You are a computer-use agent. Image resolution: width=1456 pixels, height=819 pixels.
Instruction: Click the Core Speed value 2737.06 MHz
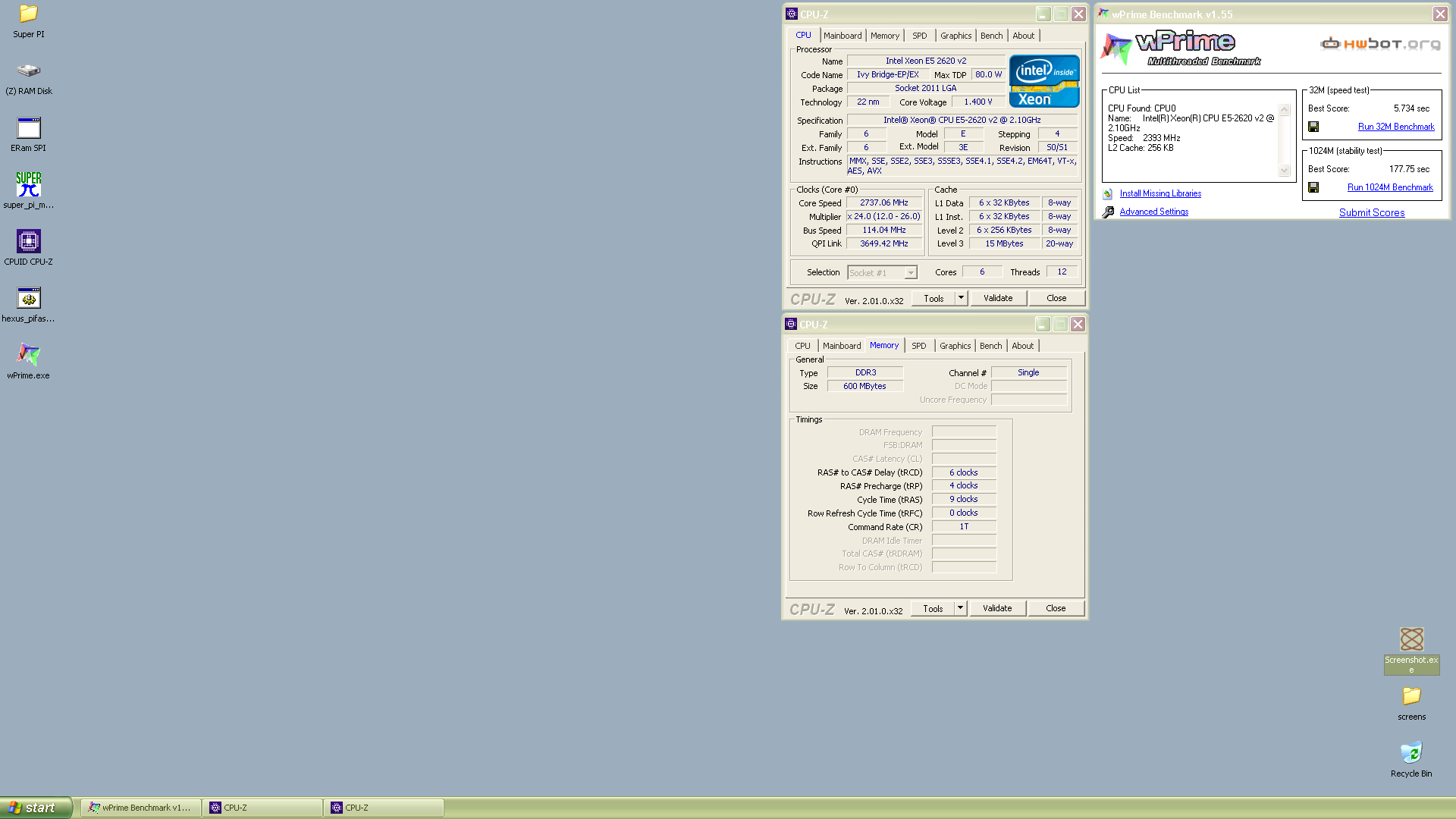click(x=884, y=202)
